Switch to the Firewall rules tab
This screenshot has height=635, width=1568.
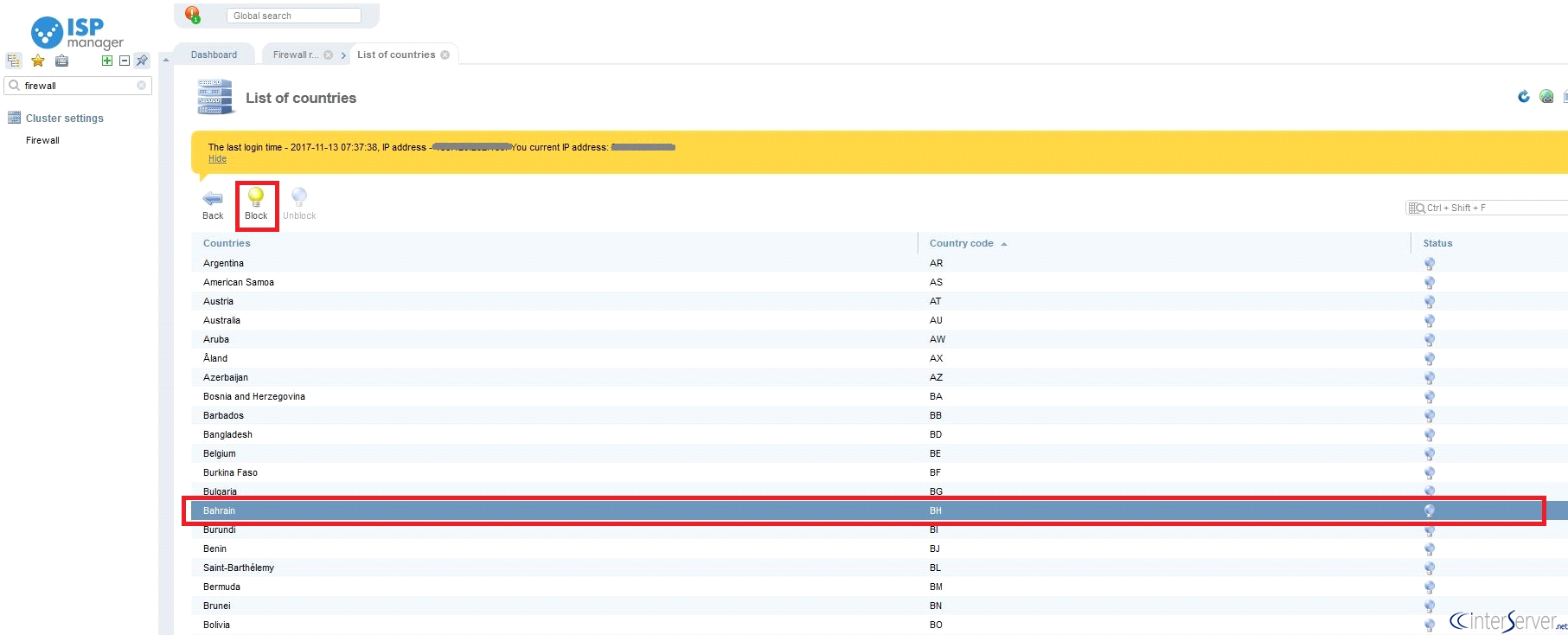pyautogui.click(x=296, y=55)
